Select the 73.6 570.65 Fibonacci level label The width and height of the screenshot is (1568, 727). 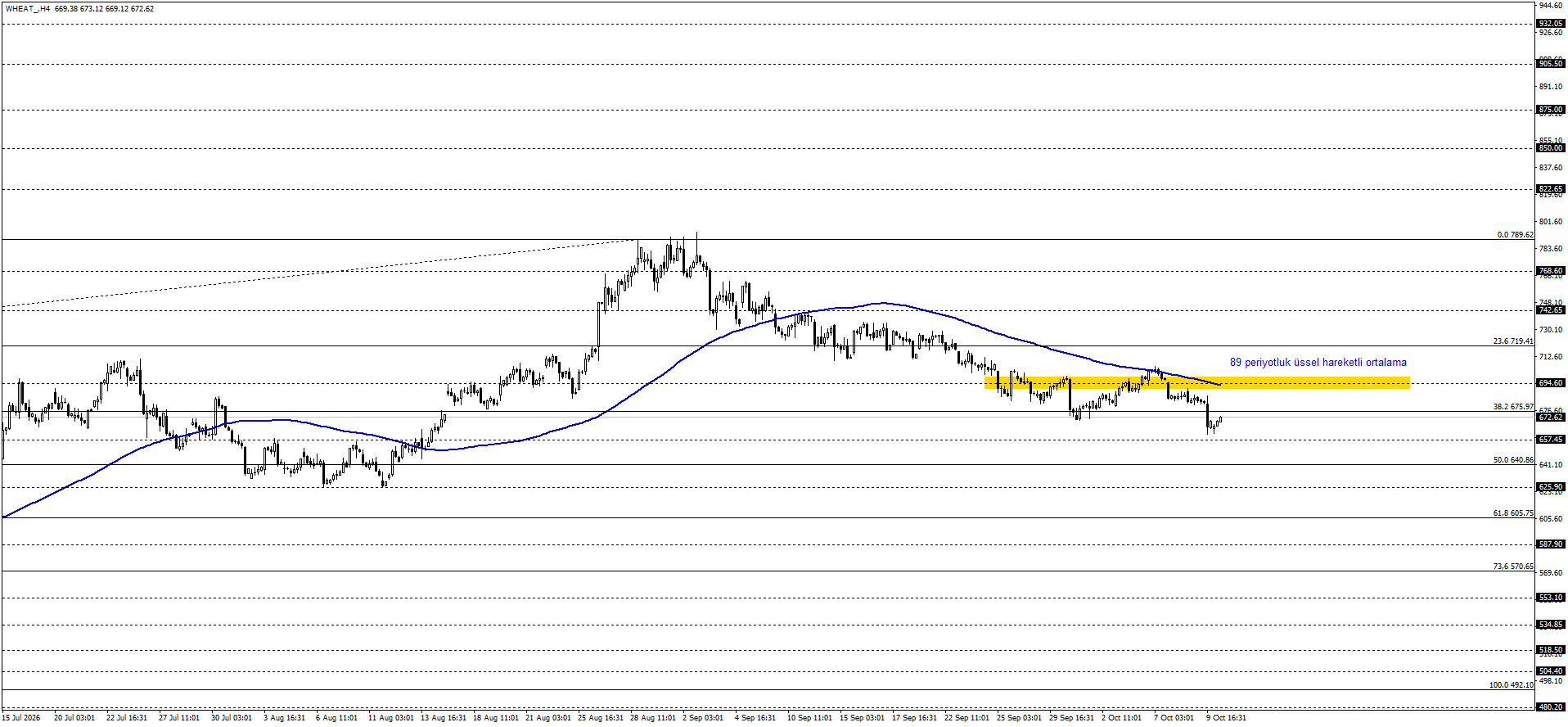tap(1513, 567)
